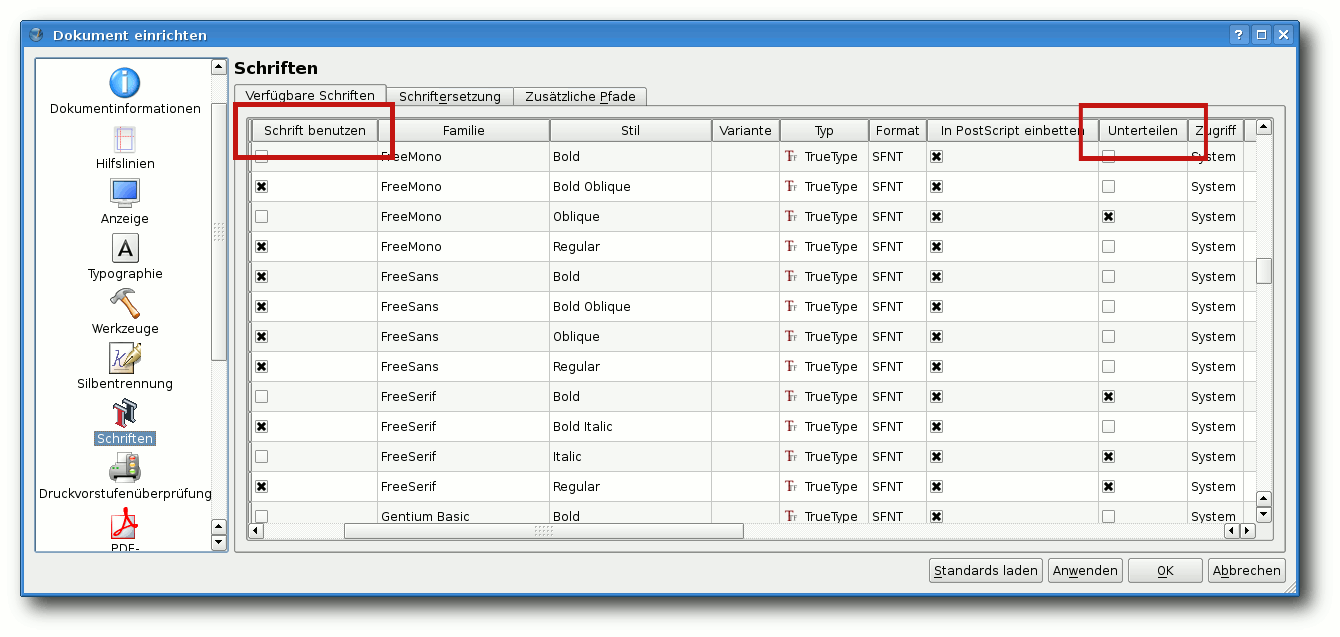Select the Werkzeuge hammer icon
Image resolution: width=1340 pixels, height=637 pixels.
[125, 303]
